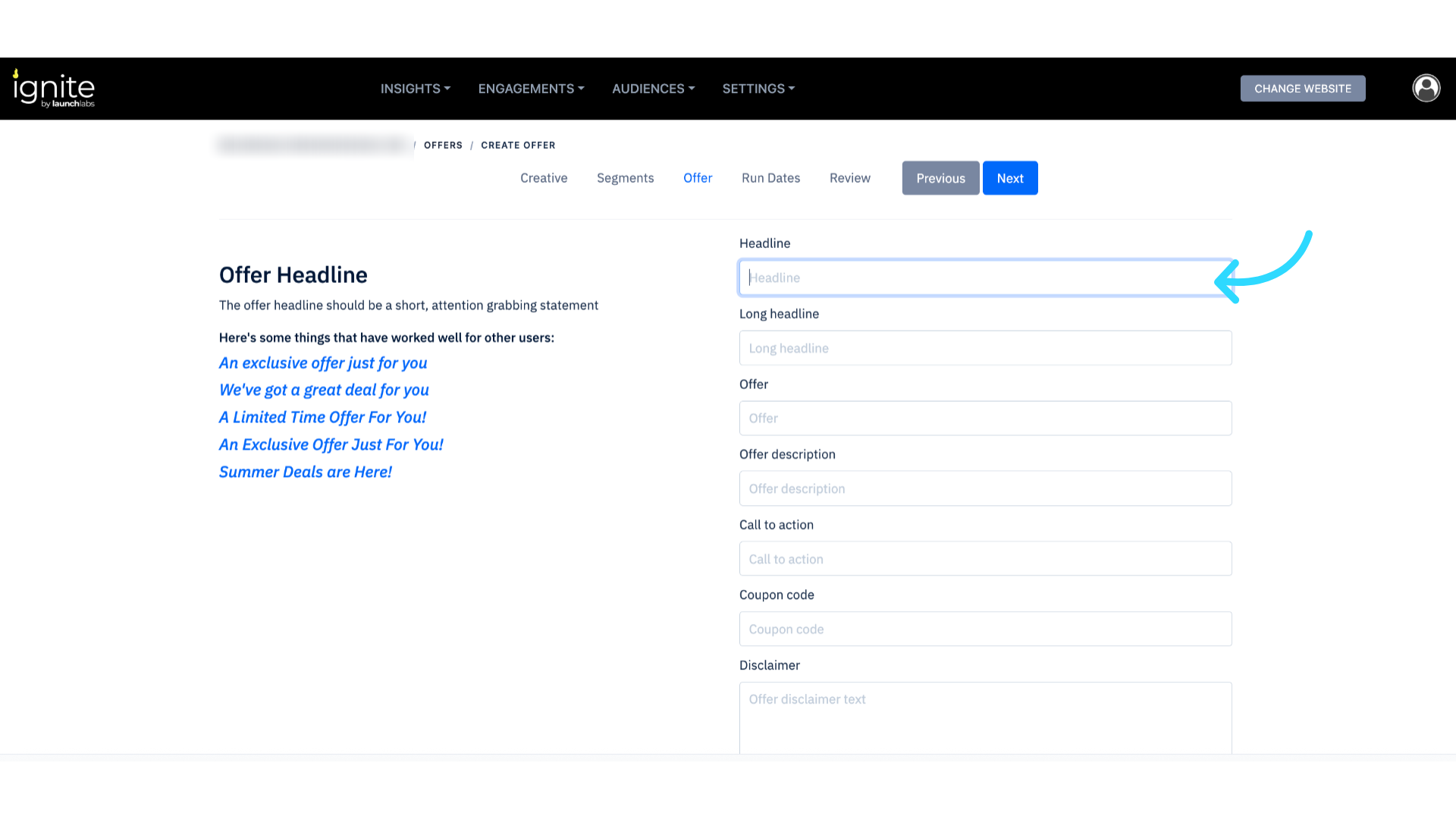Jump to the Review step tab
This screenshot has height=819, width=1456.
(849, 178)
